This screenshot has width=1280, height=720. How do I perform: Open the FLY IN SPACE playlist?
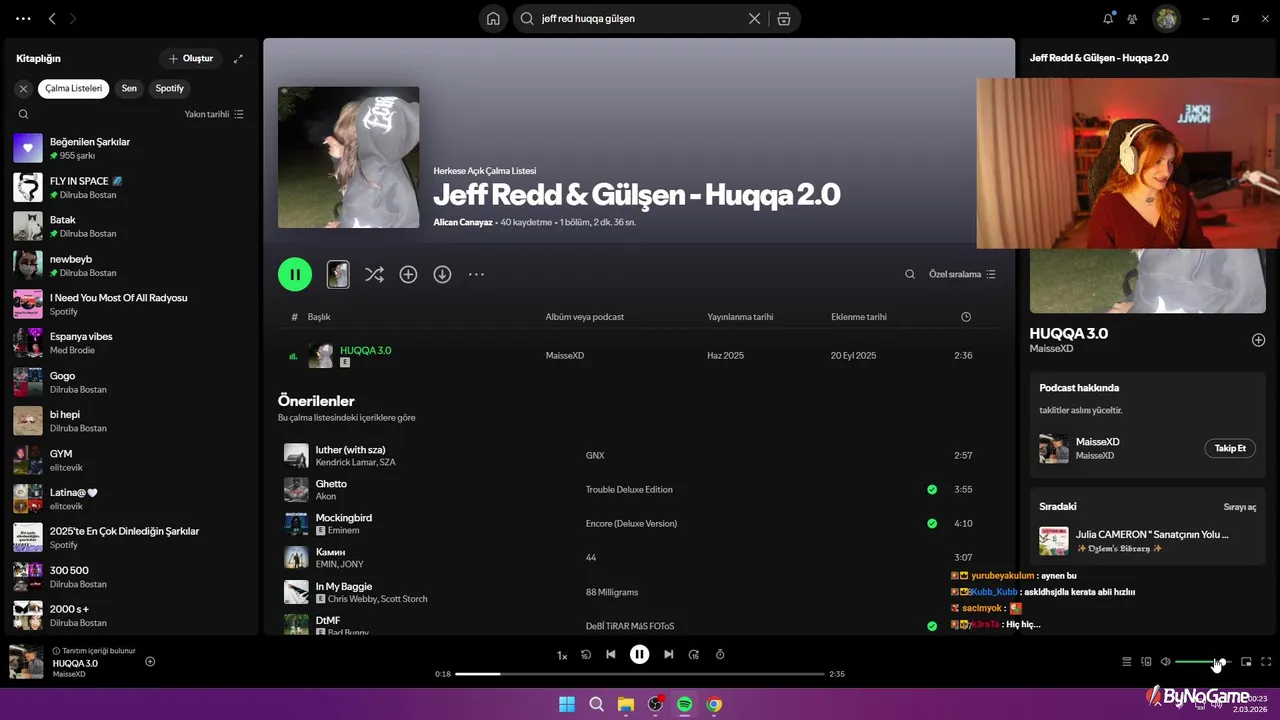(130, 187)
